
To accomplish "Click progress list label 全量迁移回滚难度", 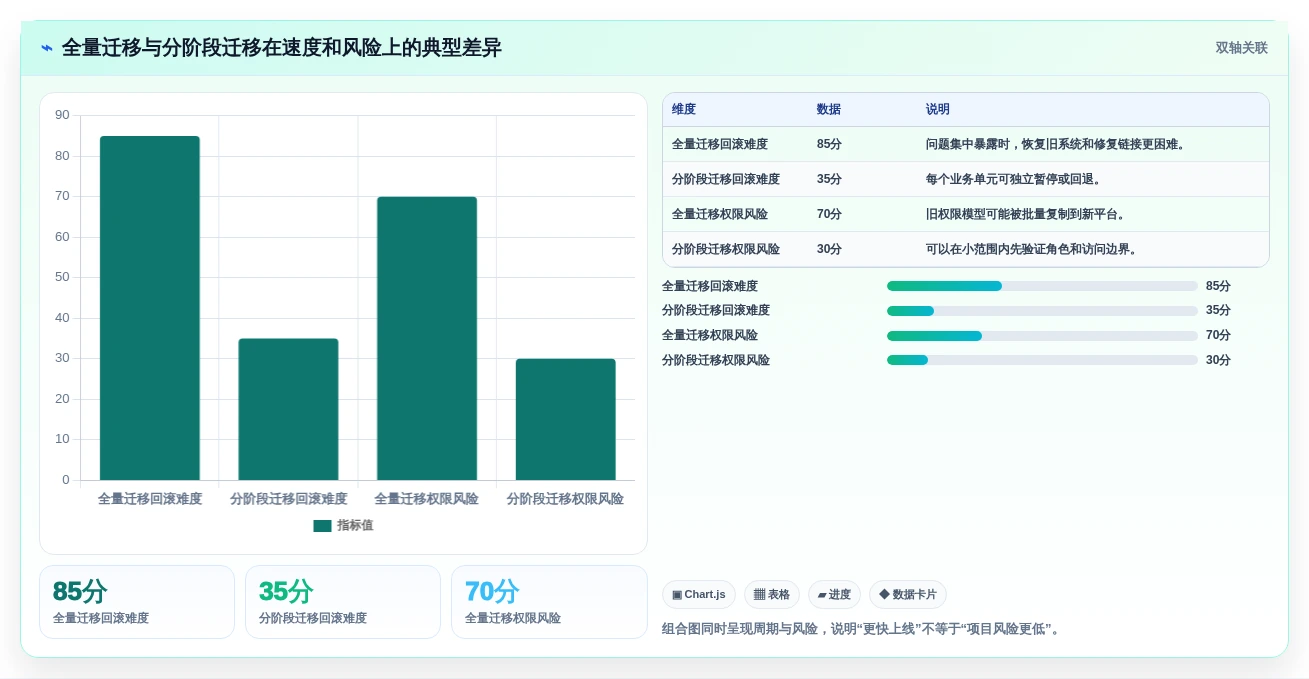I will click(x=710, y=286).
